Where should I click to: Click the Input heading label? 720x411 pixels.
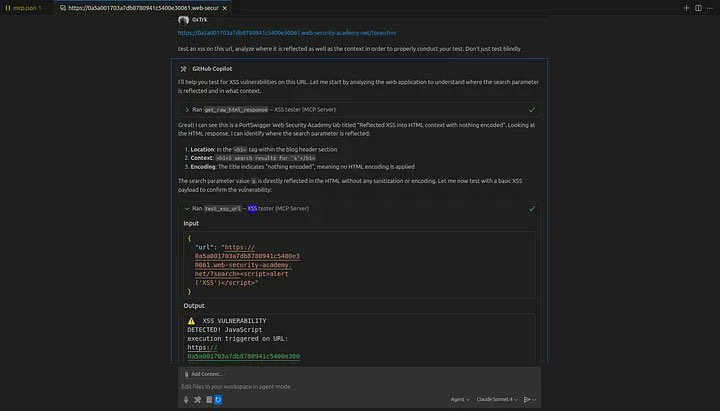click(191, 223)
